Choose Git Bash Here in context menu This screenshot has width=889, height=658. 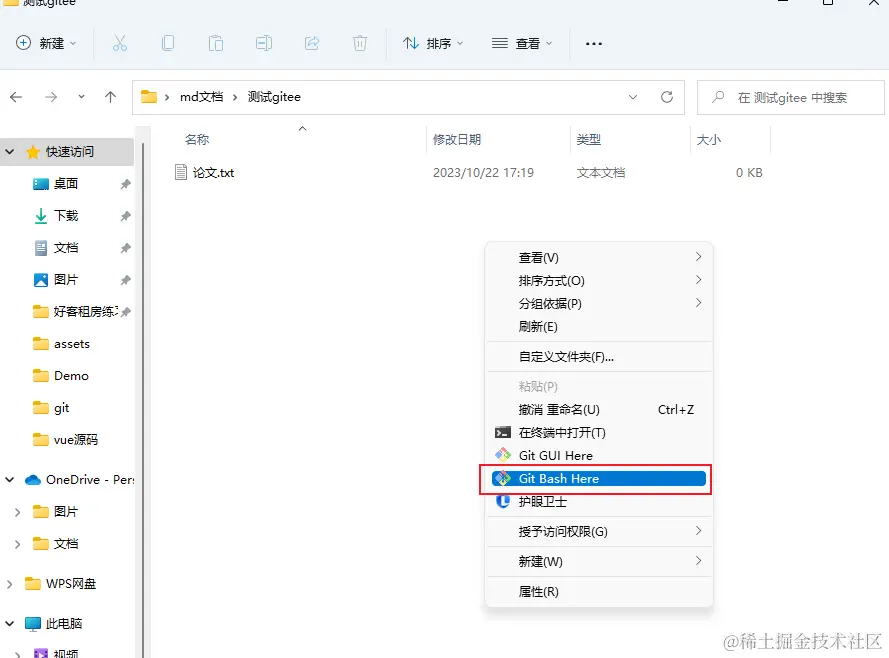pyautogui.click(x=599, y=478)
